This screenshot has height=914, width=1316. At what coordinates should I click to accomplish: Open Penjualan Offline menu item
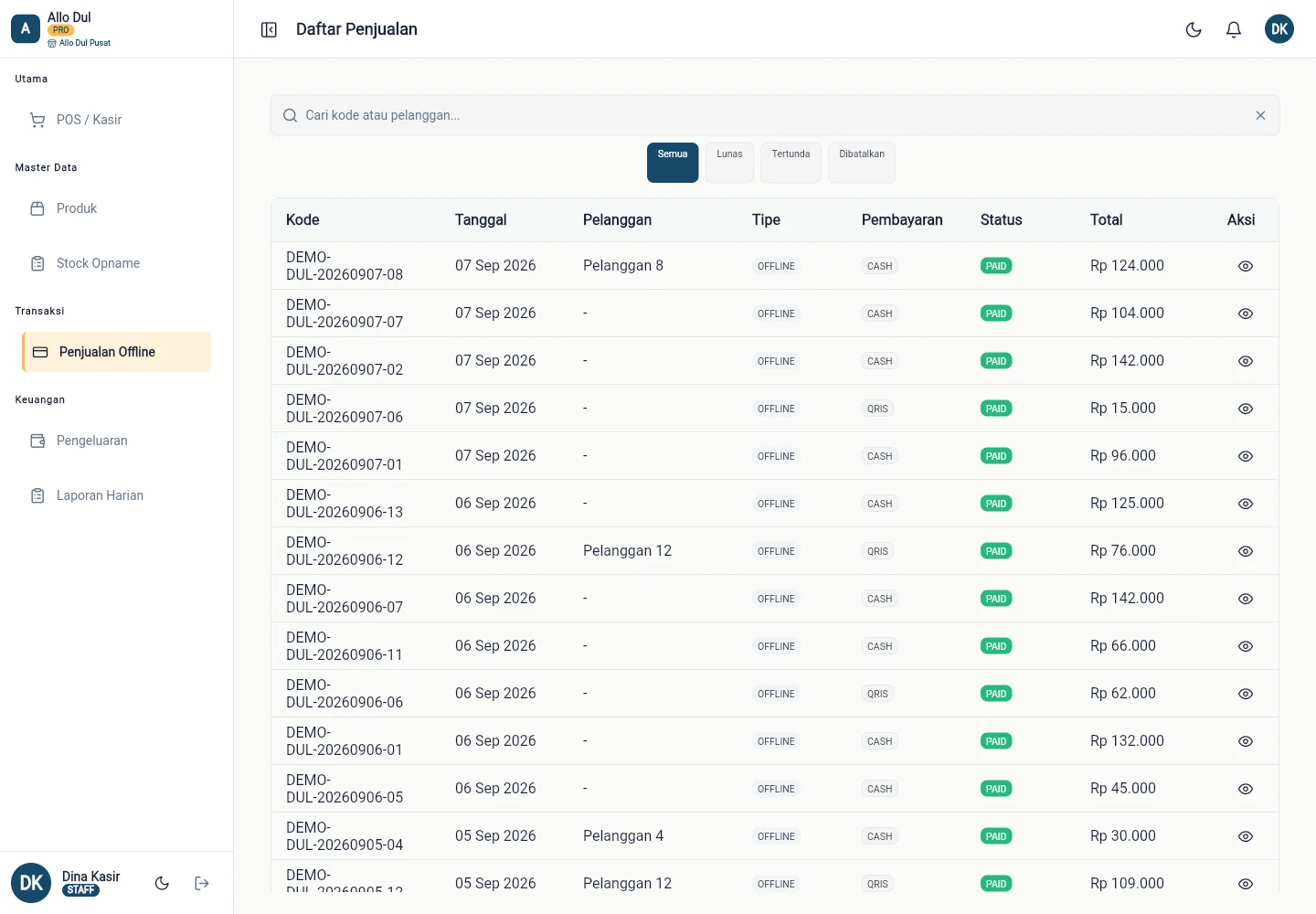[x=116, y=352]
